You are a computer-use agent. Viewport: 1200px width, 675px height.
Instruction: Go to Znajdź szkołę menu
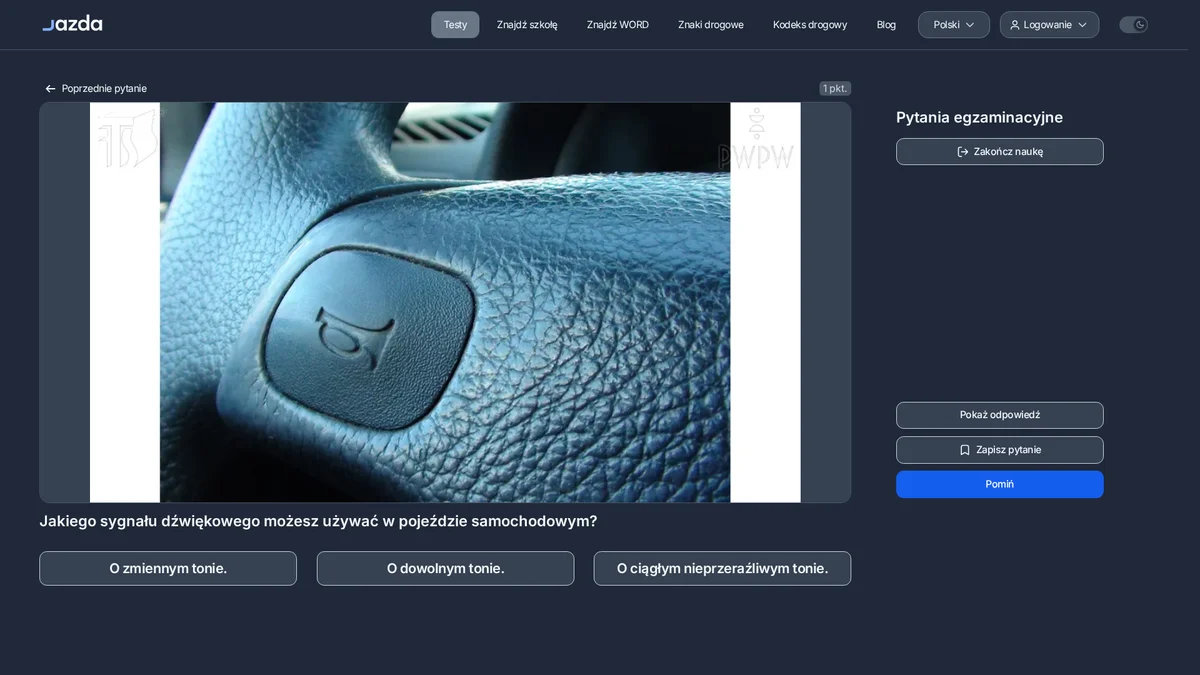click(x=527, y=25)
